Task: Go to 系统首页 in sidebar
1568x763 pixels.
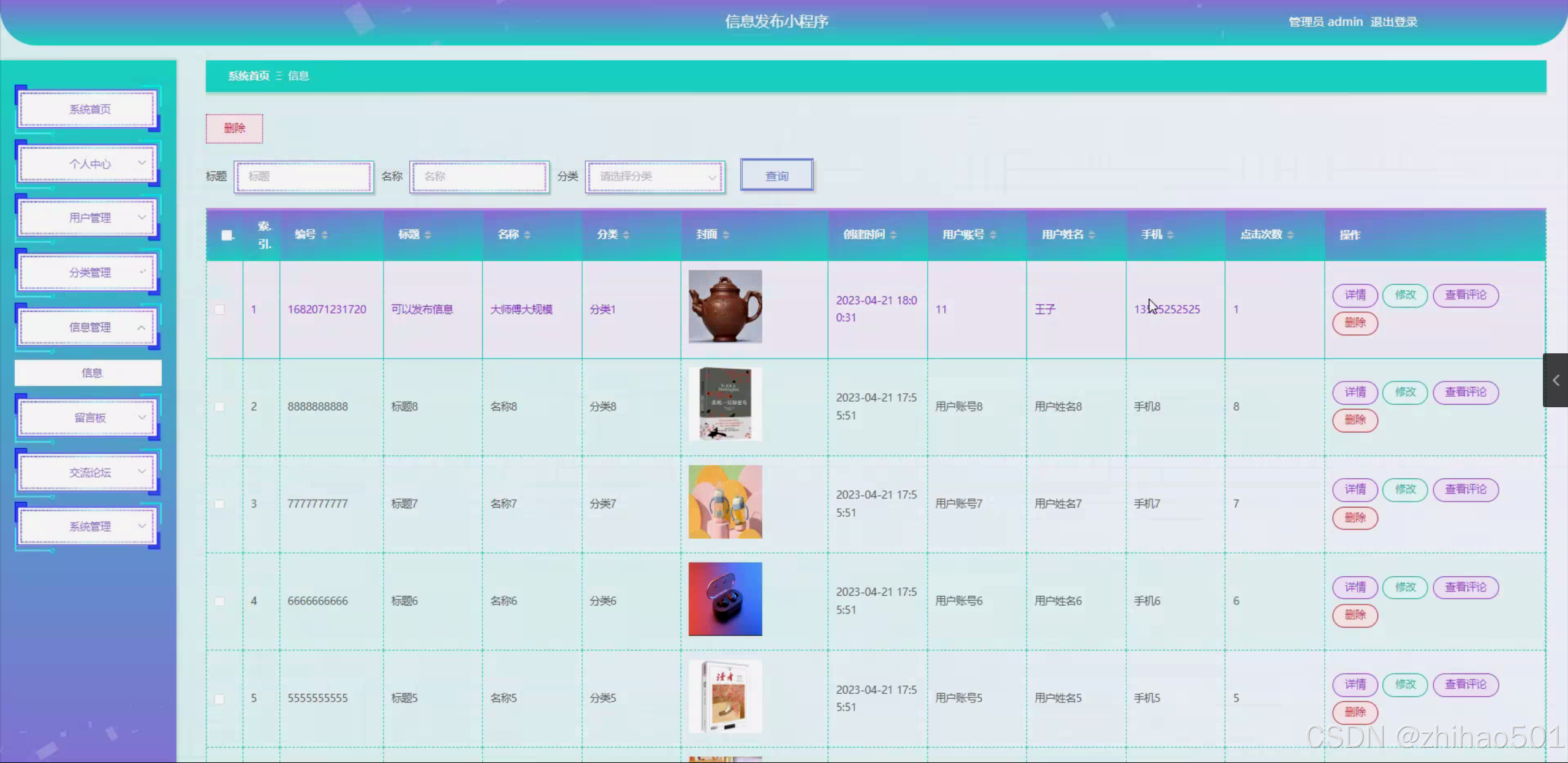Action: (89, 110)
